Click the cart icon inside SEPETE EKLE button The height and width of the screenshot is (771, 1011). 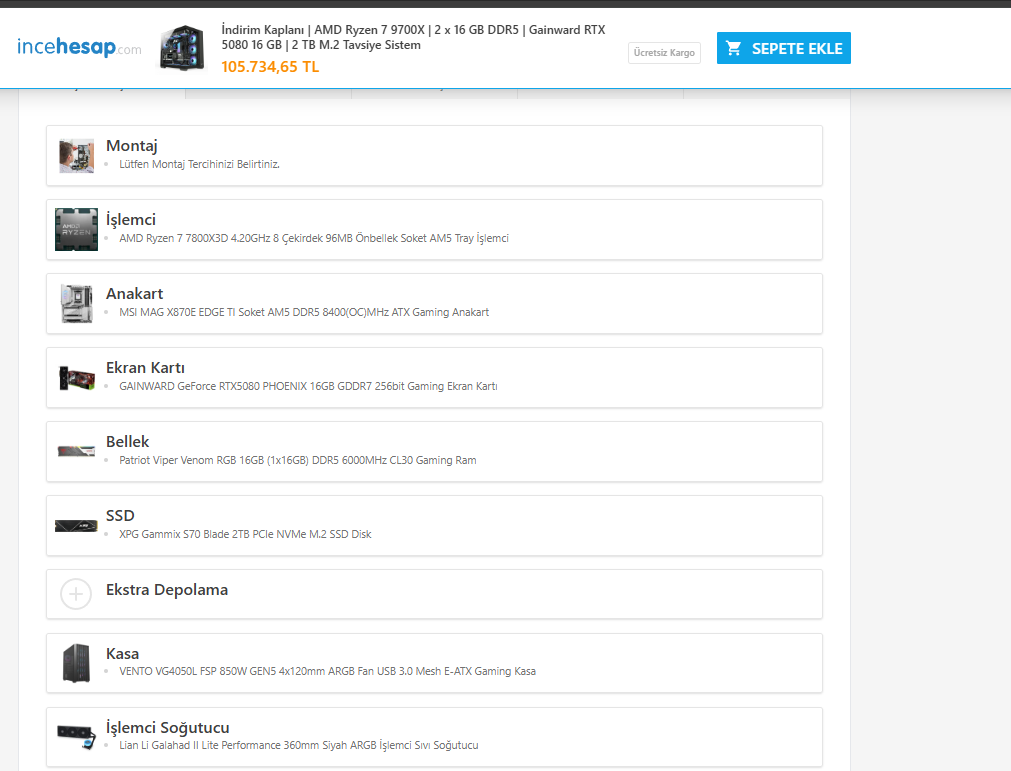coord(734,48)
